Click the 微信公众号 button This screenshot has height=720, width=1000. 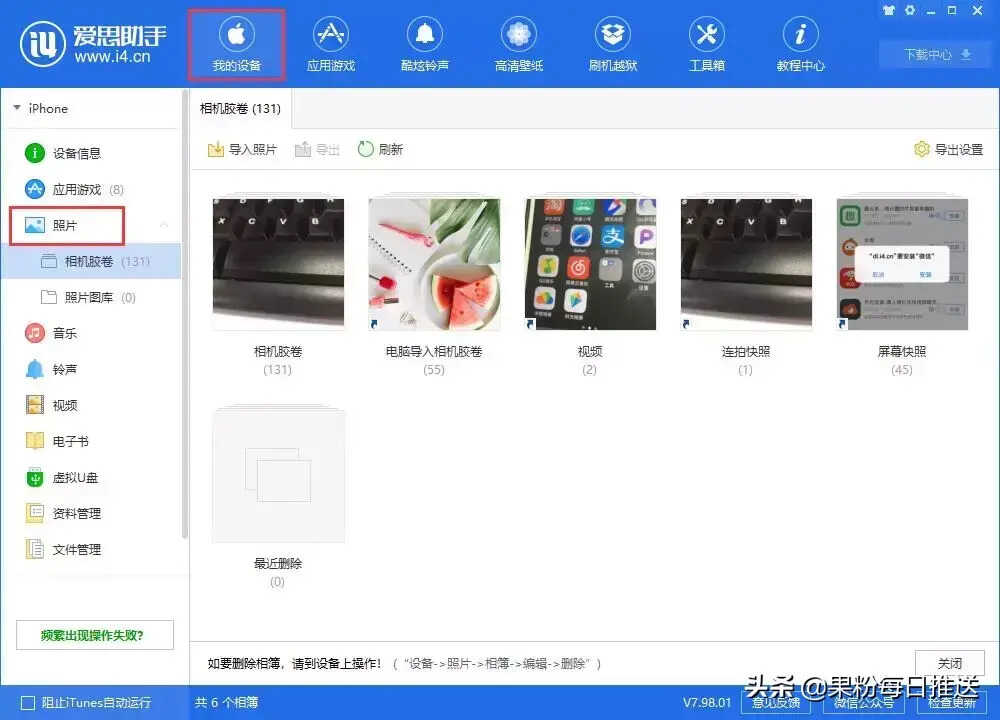pos(864,702)
